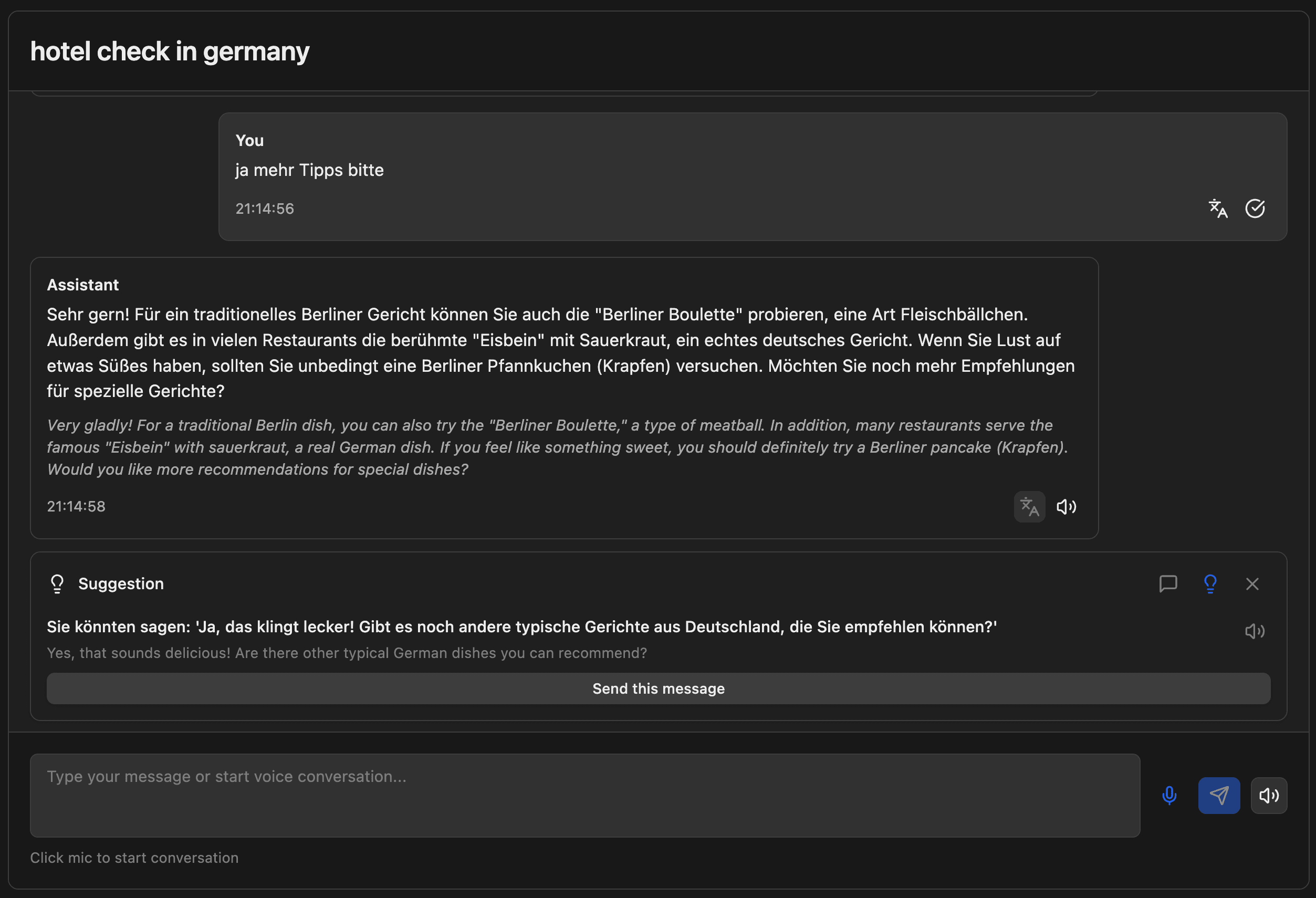Click the send message paper plane icon

coord(1219,796)
